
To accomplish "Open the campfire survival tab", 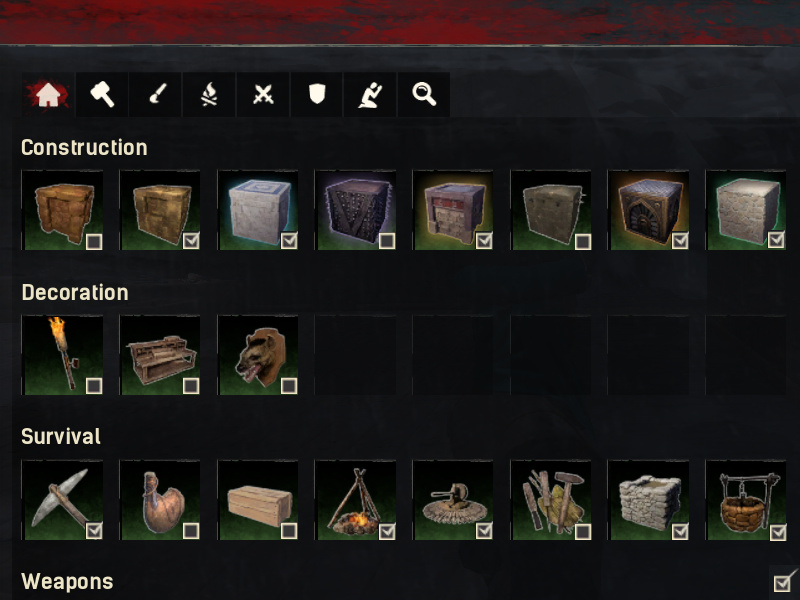I will [209, 94].
